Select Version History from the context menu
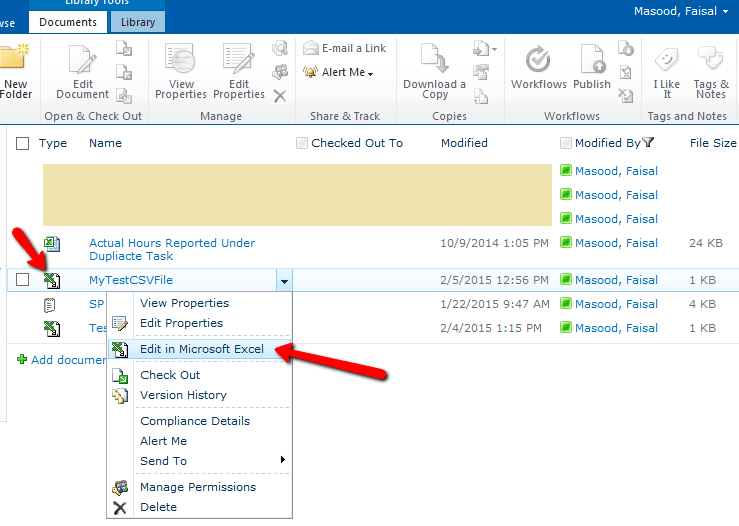739x526 pixels. tap(183, 395)
